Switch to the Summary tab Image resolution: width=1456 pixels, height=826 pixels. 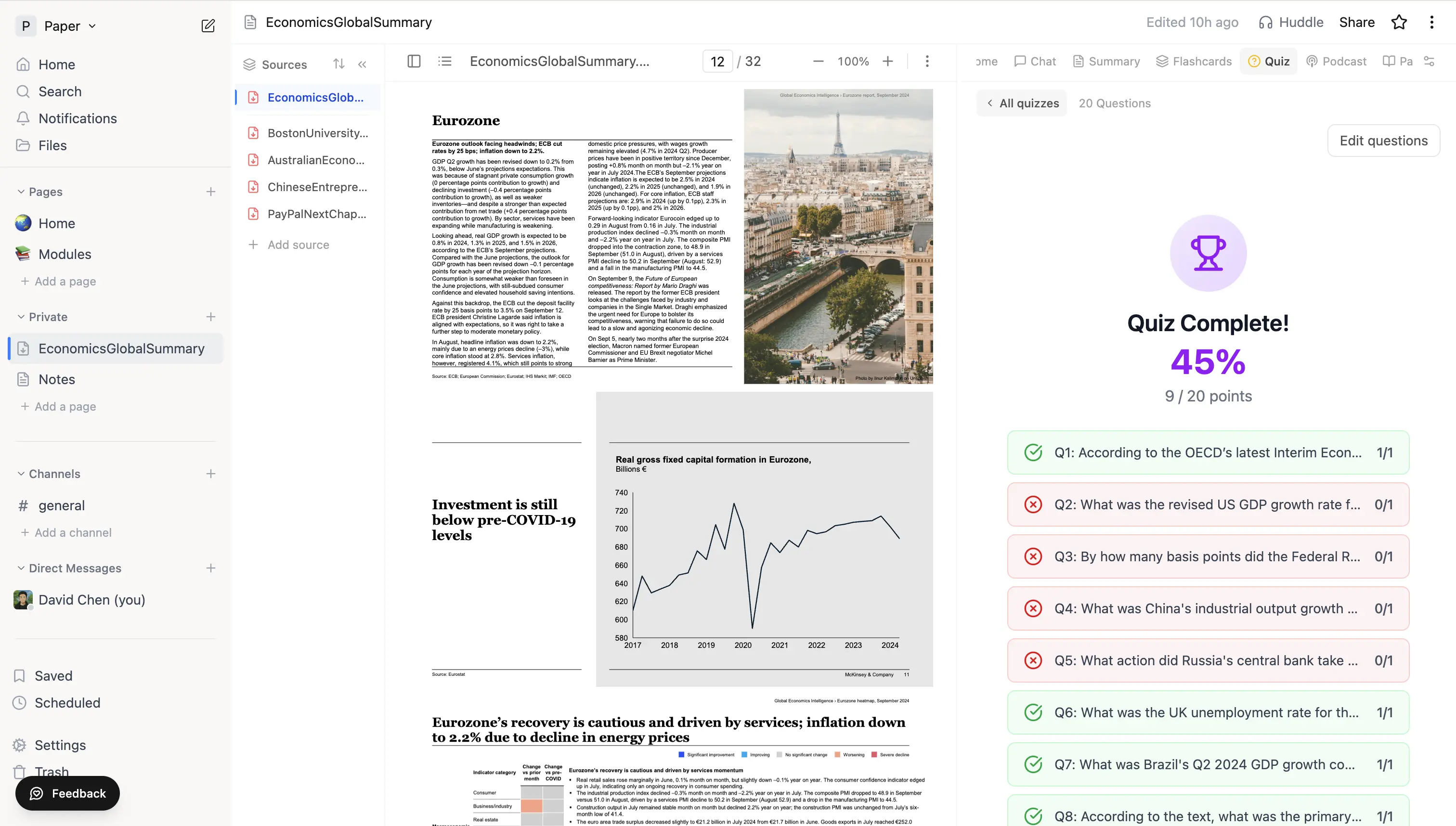(x=1106, y=61)
